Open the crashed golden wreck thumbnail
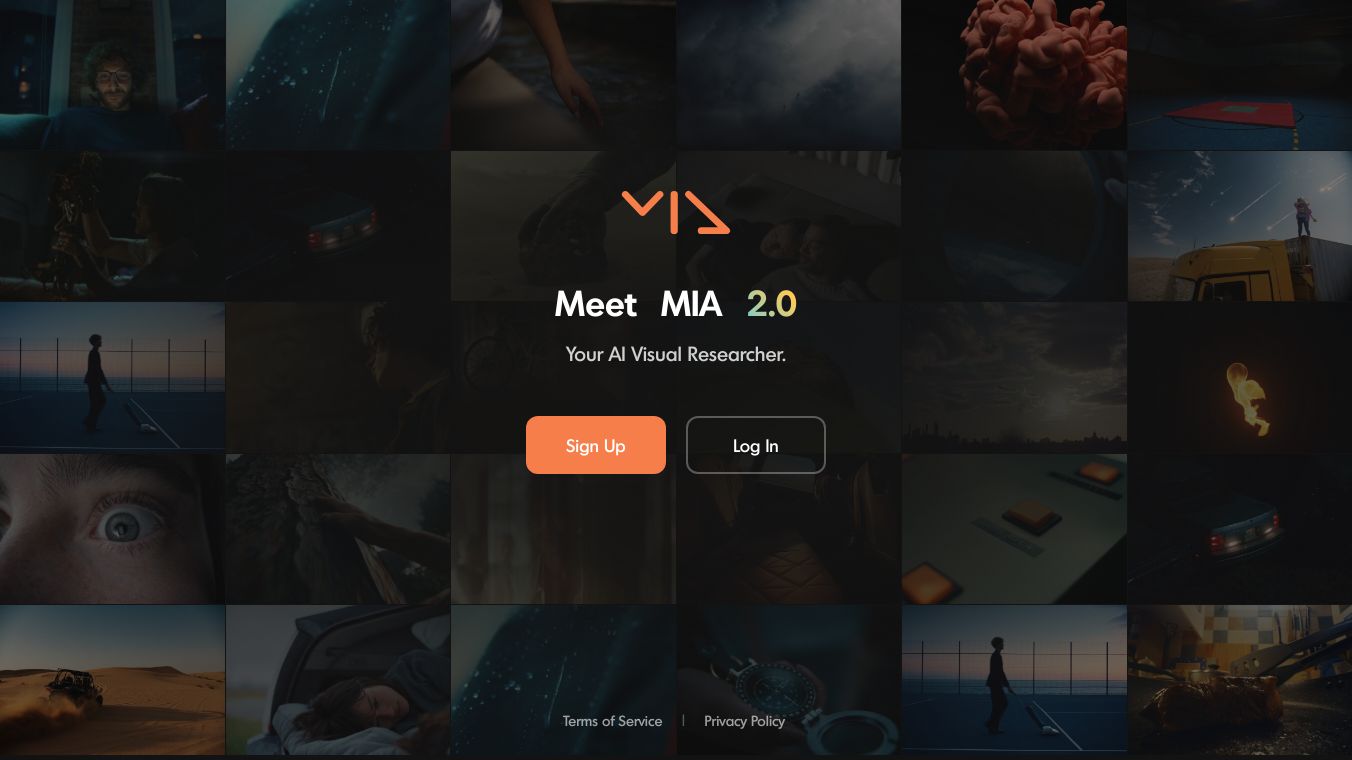The height and width of the screenshot is (760, 1352). click(1240, 680)
